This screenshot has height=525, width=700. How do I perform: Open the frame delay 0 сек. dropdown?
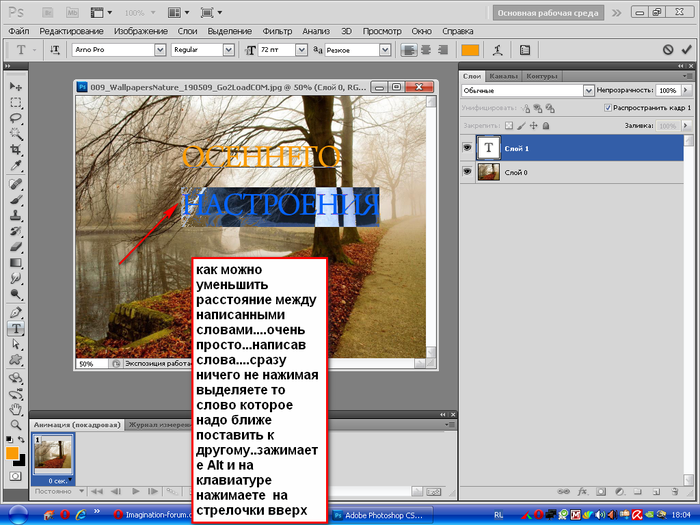[60, 481]
